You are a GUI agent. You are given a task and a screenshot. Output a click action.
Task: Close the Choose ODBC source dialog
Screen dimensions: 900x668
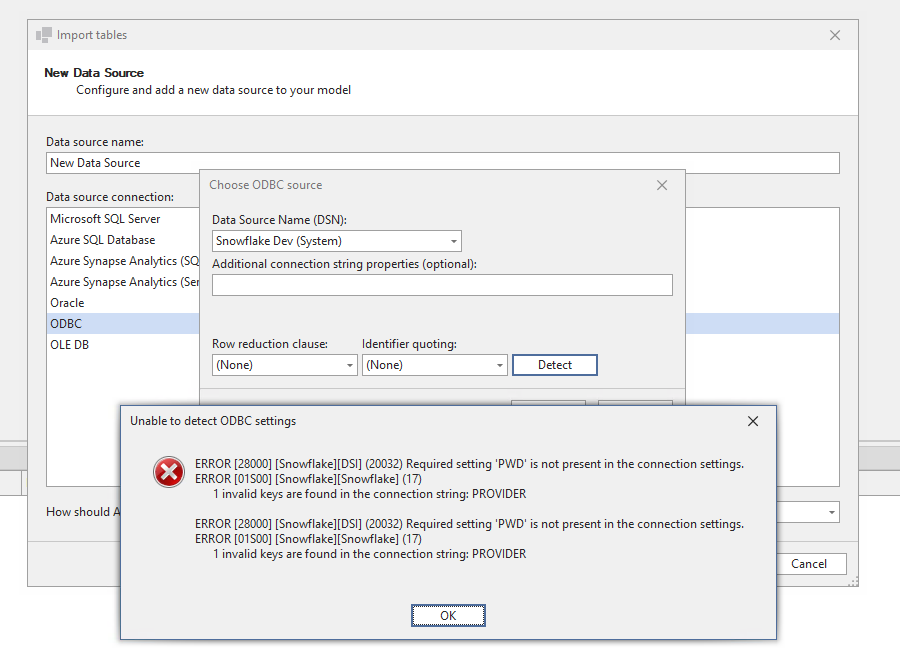(661, 184)
